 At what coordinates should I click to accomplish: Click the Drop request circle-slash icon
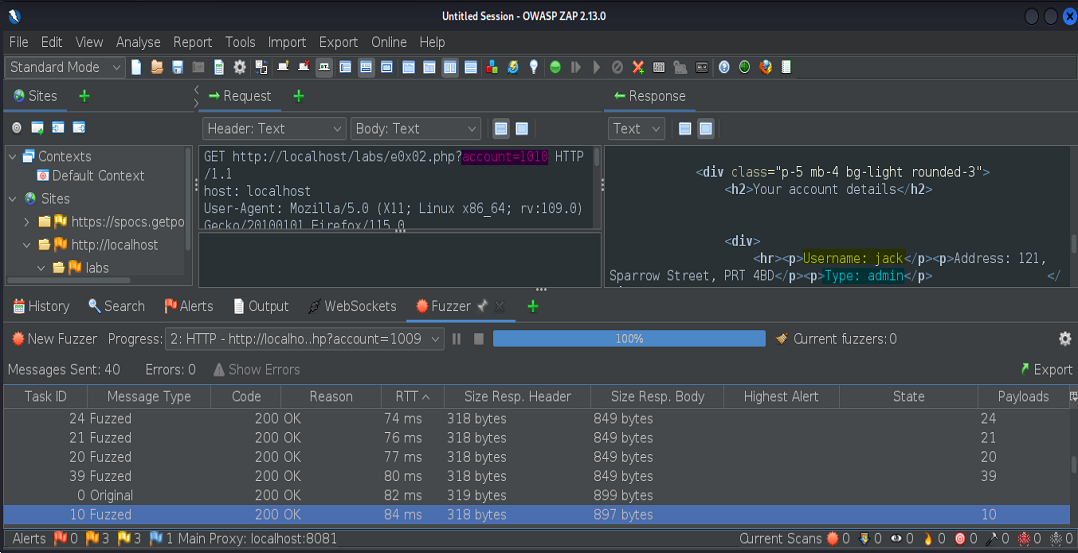pos(617,67)
